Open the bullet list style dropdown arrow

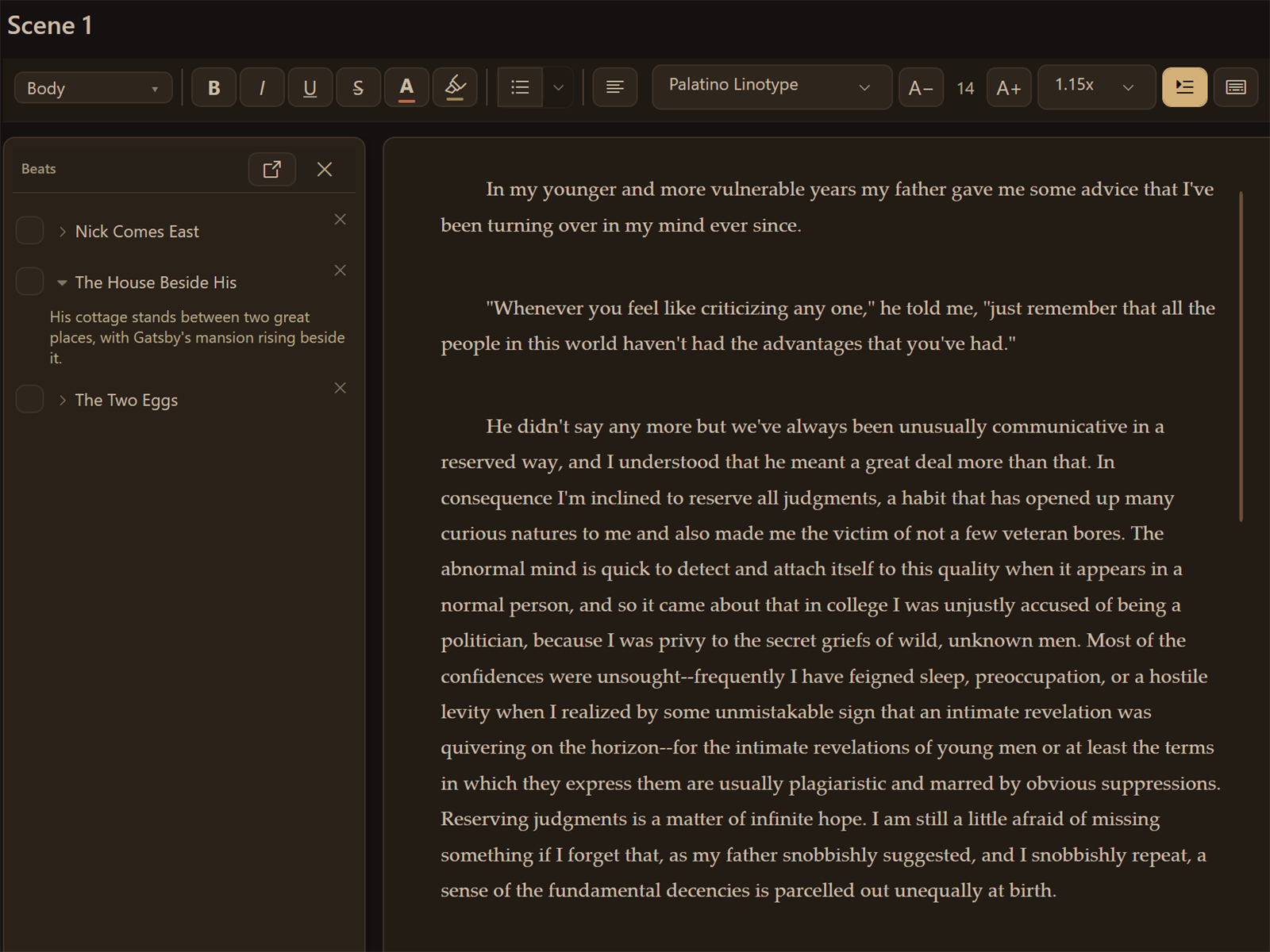(x=559, y=87)
